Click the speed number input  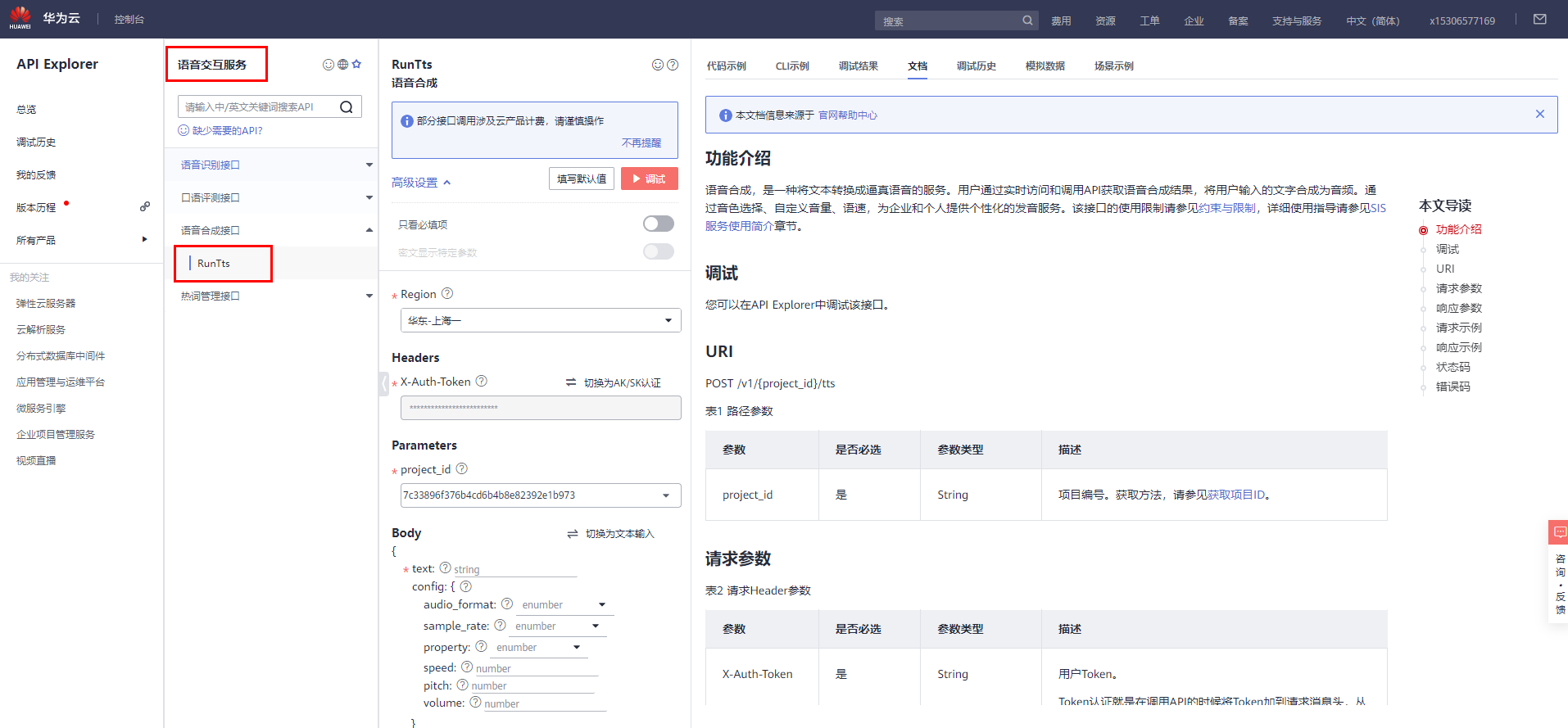pyautogui.click(x=537, y=668)
